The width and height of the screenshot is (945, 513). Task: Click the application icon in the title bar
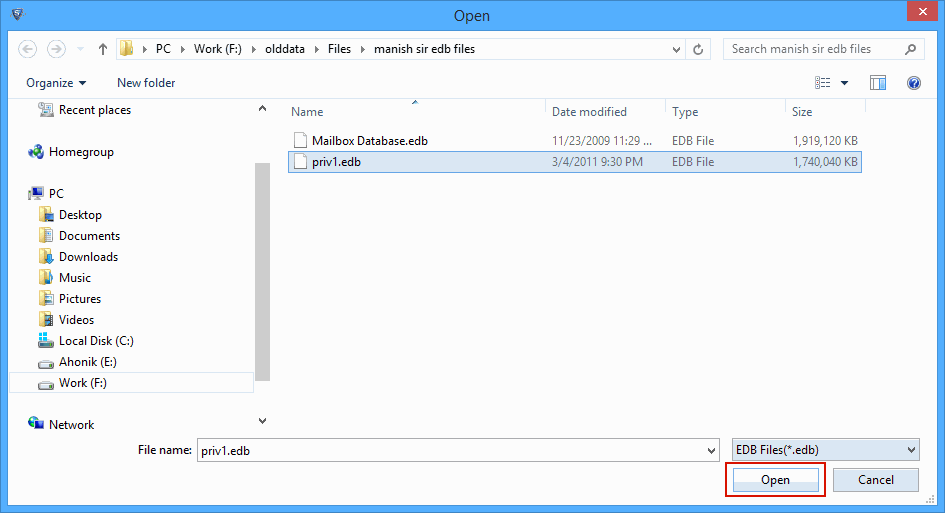point(17,14)
